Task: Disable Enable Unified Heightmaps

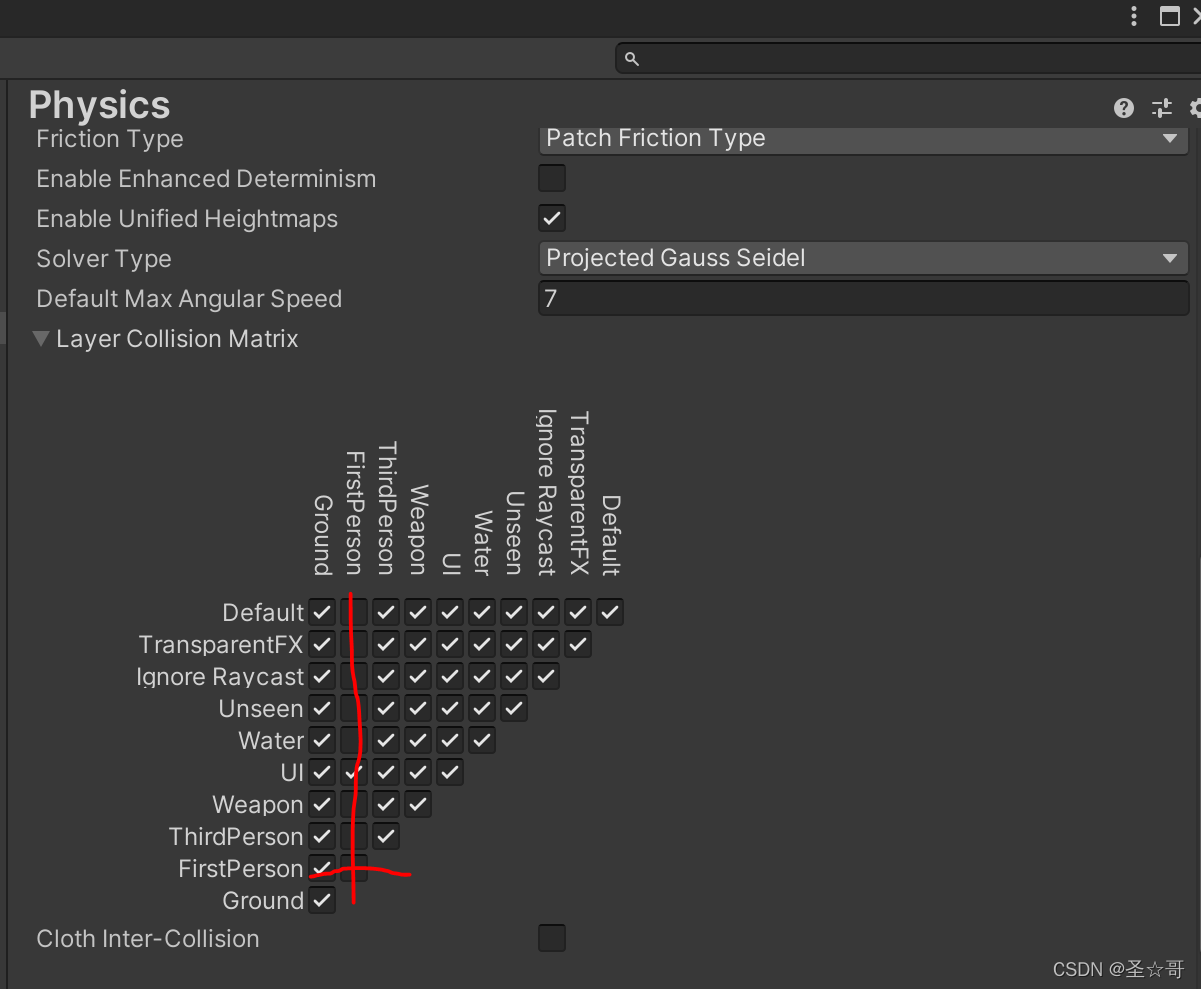Action: [551, 217]
